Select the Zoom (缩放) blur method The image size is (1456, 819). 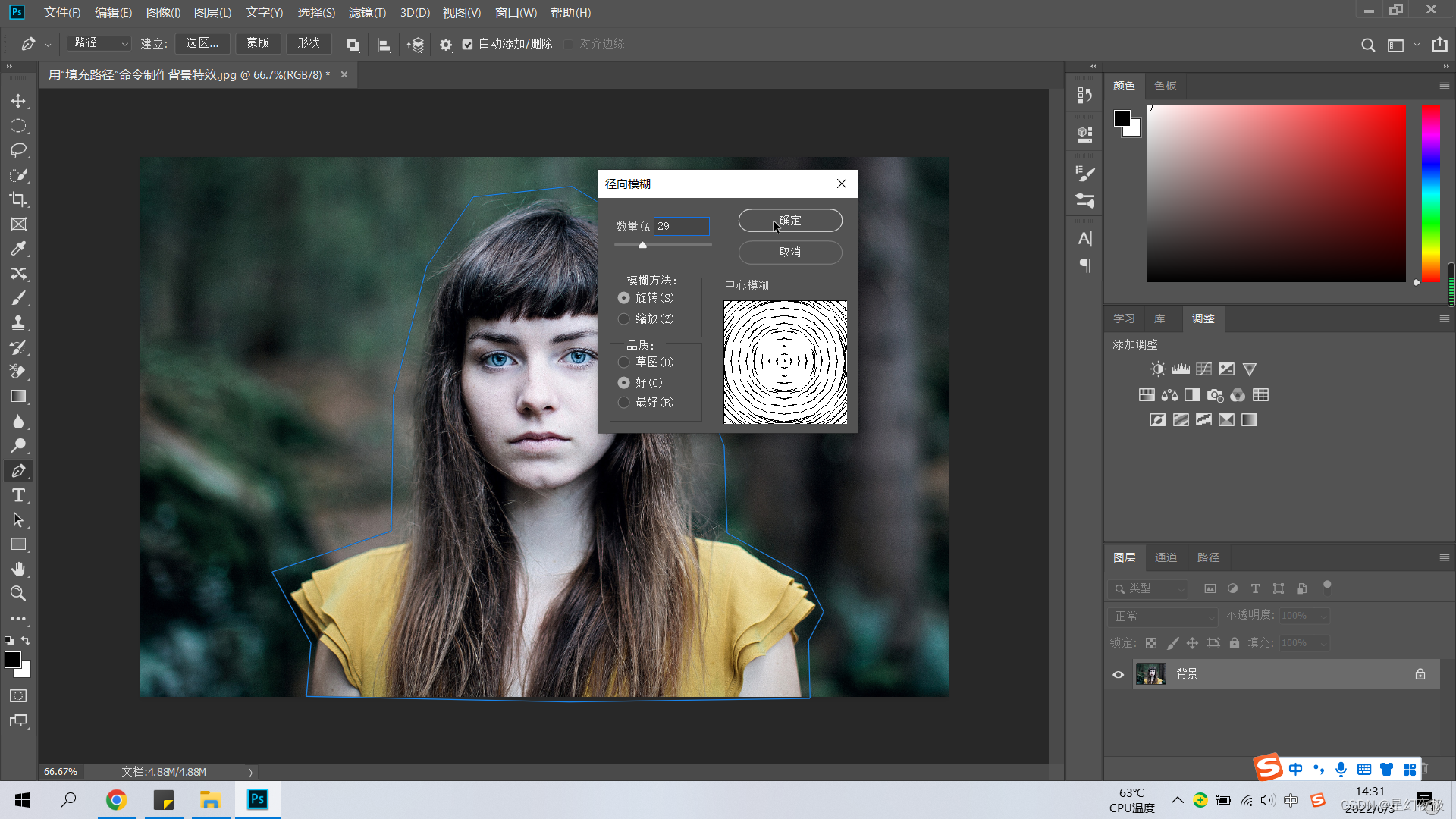click(x=624, y=319)
